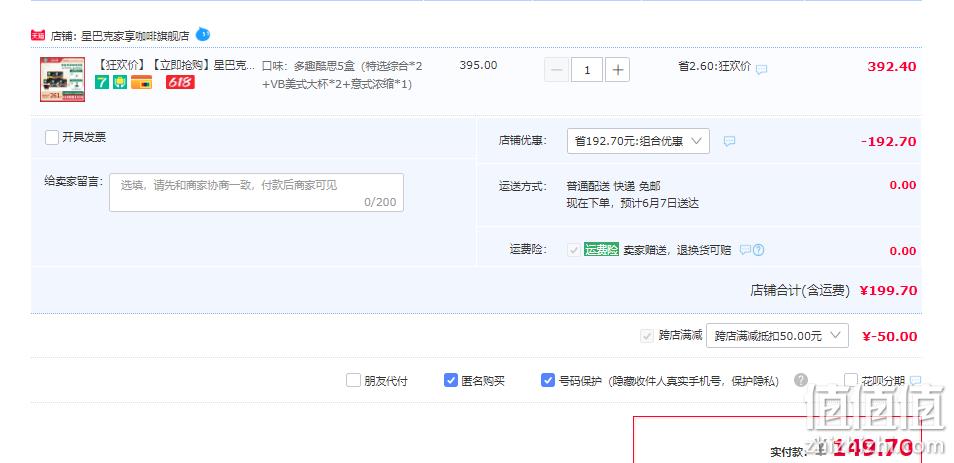
Task: Click the store total ¥199.70
Action: (888, 291)
